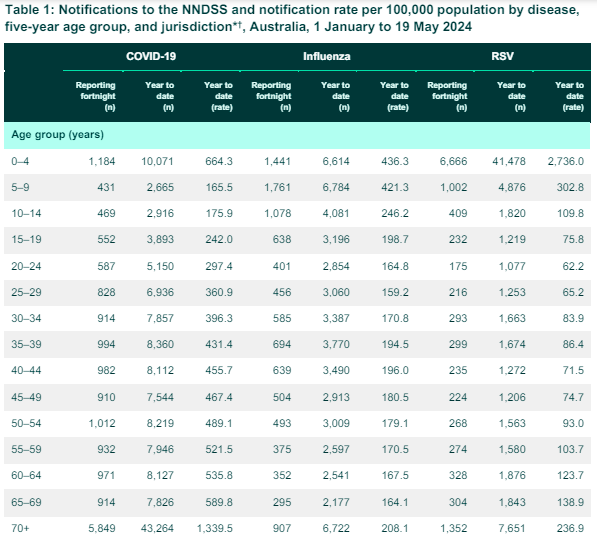597x540 pixels.
Task: Click the Influenza column group header
Action: 327,56
